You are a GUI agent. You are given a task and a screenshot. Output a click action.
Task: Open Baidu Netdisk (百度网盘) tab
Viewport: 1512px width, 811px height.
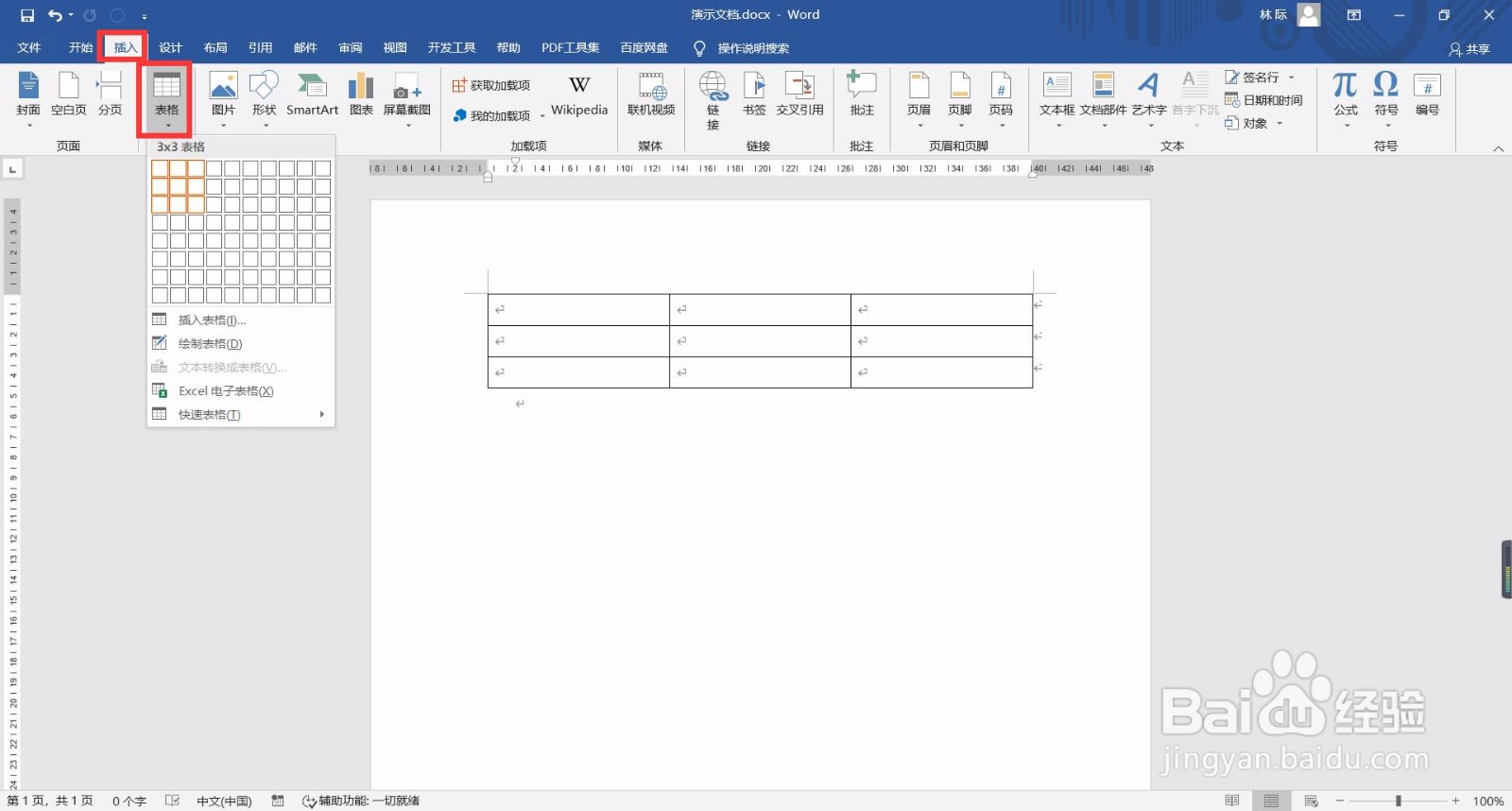pyautogui.click(x=644, y=48)
